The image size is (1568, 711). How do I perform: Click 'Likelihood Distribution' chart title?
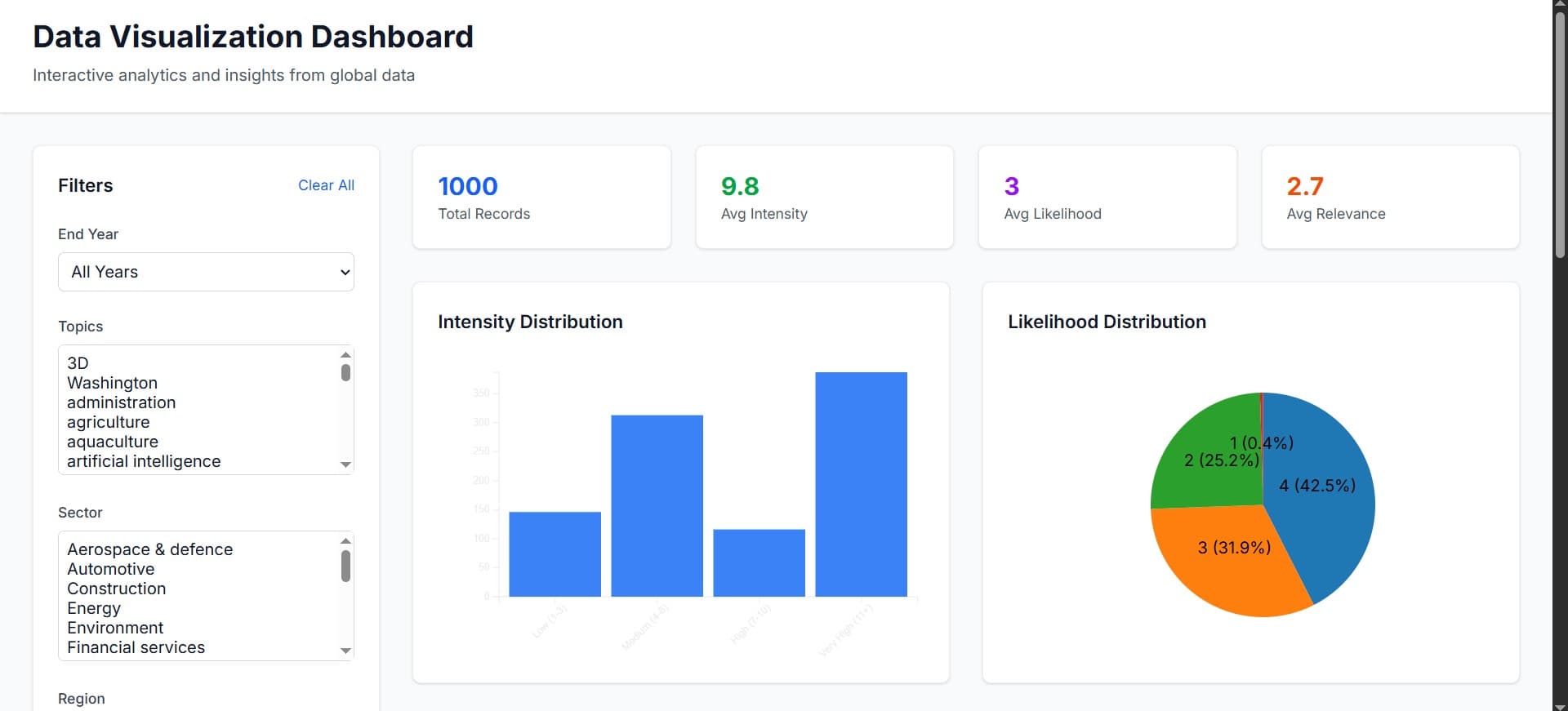click(x=1107, y=322)
